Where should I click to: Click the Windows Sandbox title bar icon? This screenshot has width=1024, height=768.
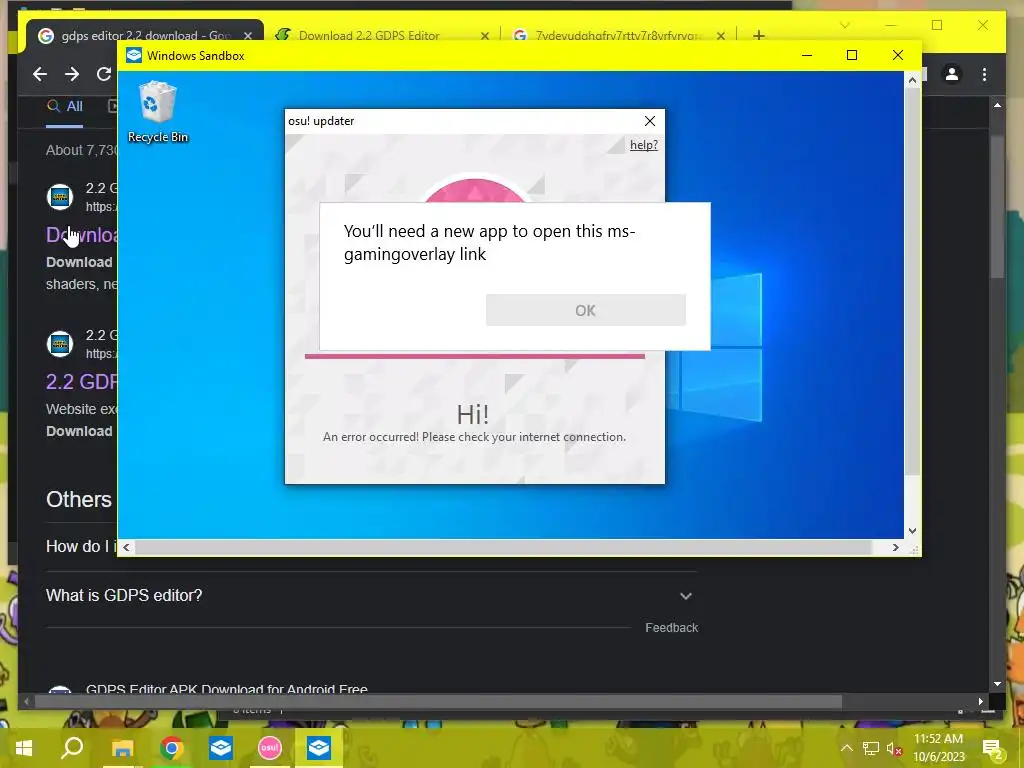[x=134, y=56]
